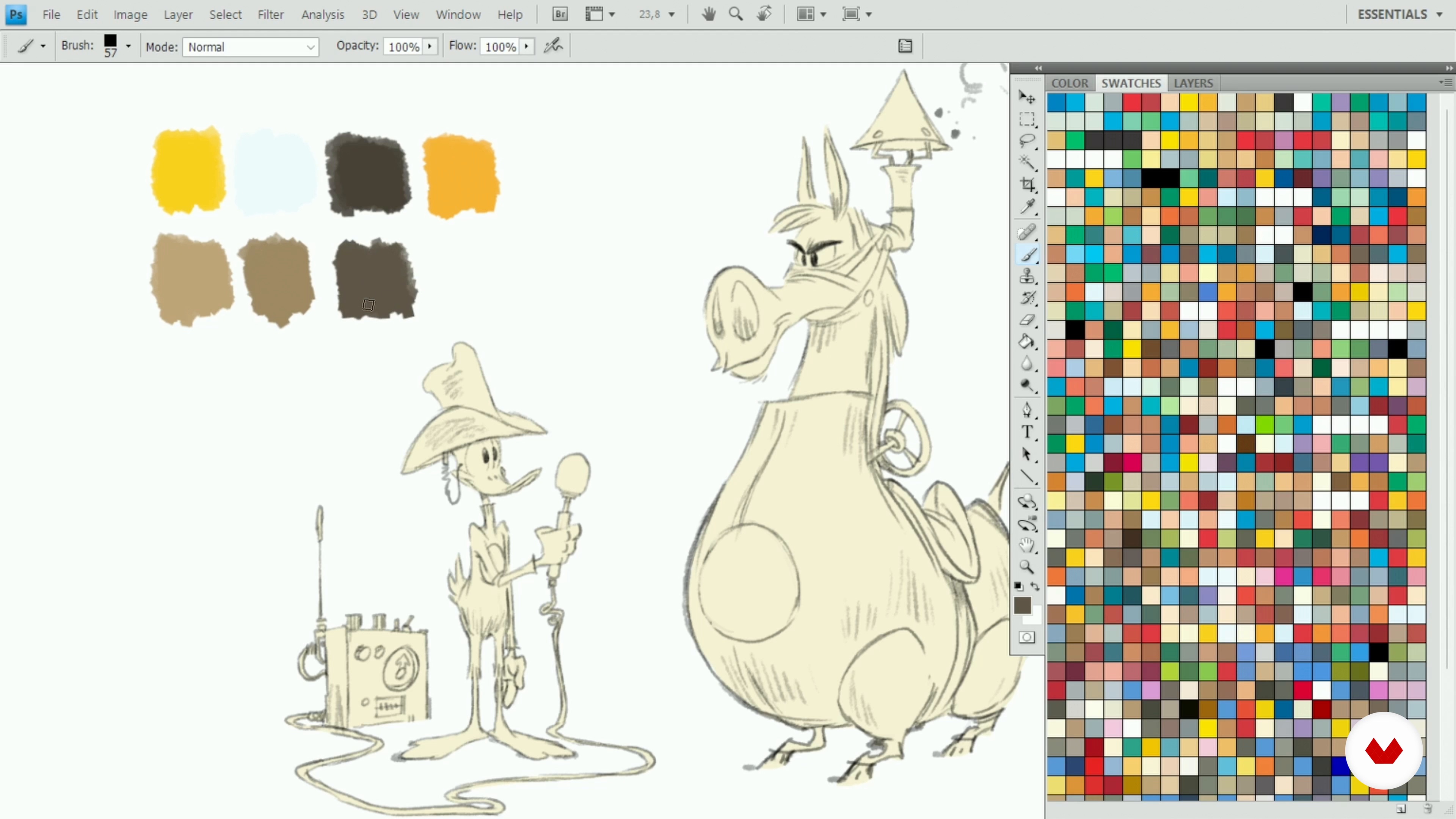
Task: Click the Hand tool in application bar
Action: click(708, 14)
